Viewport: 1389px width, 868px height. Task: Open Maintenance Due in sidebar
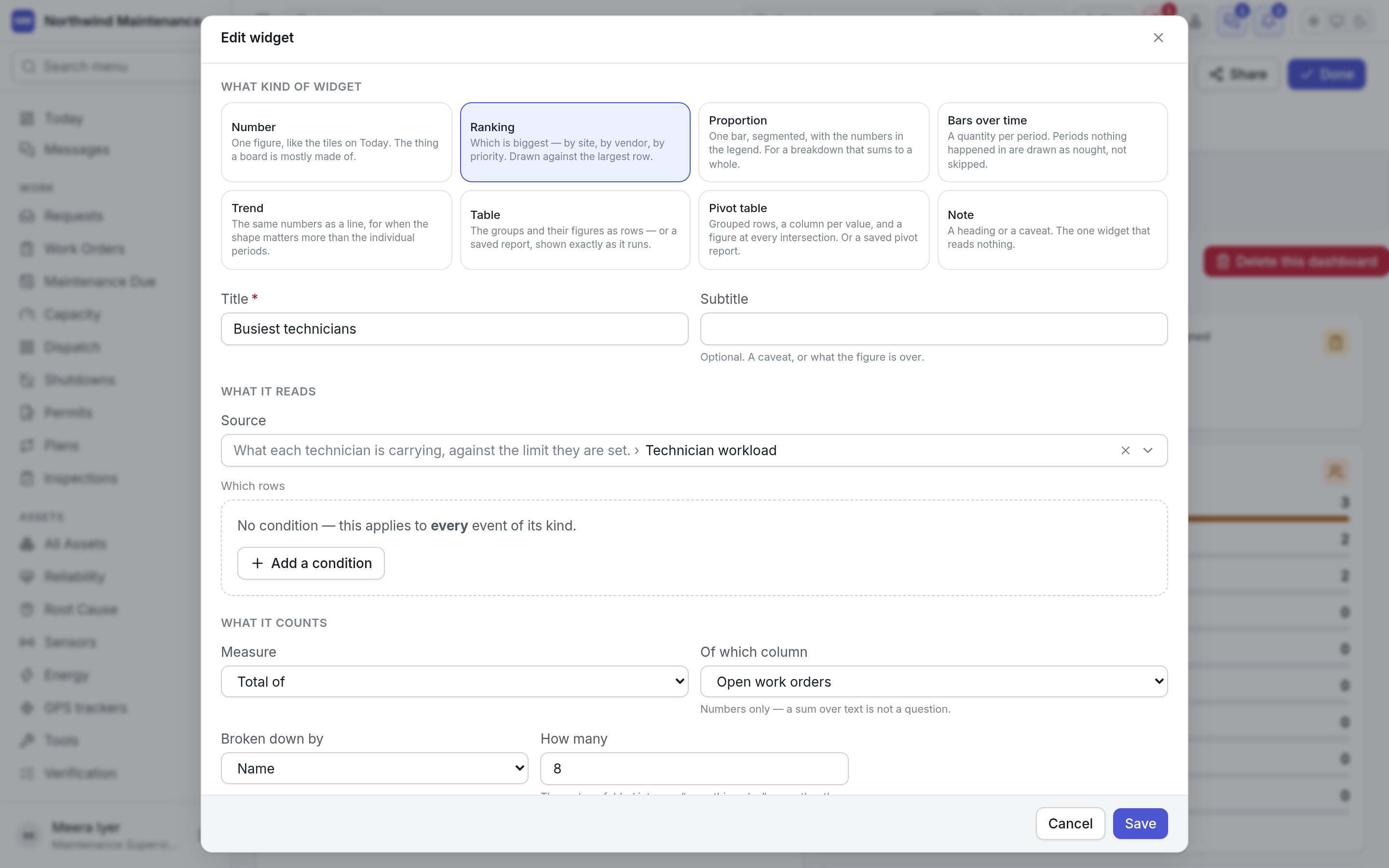coord(100,282)
